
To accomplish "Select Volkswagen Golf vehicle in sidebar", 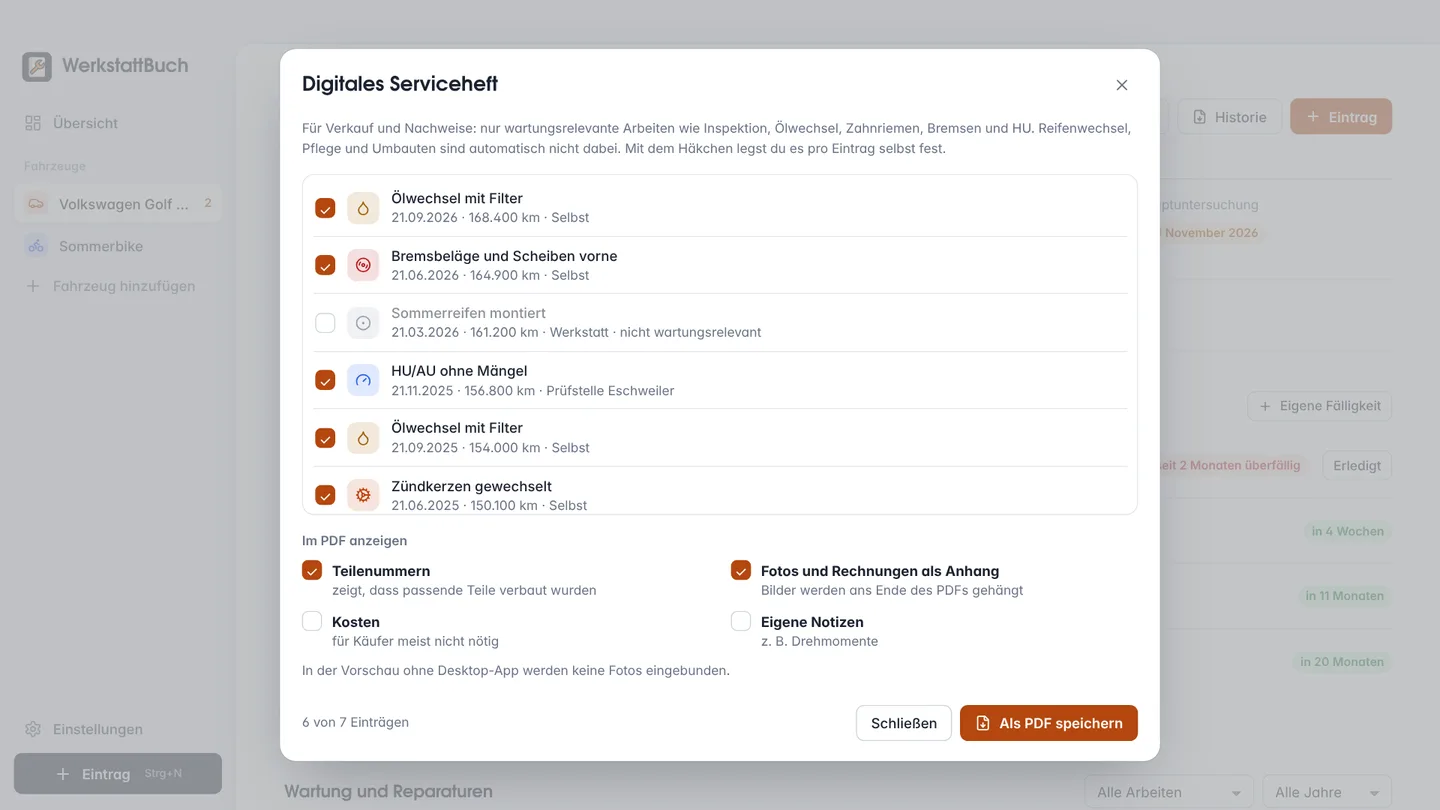I will (118, 204).
